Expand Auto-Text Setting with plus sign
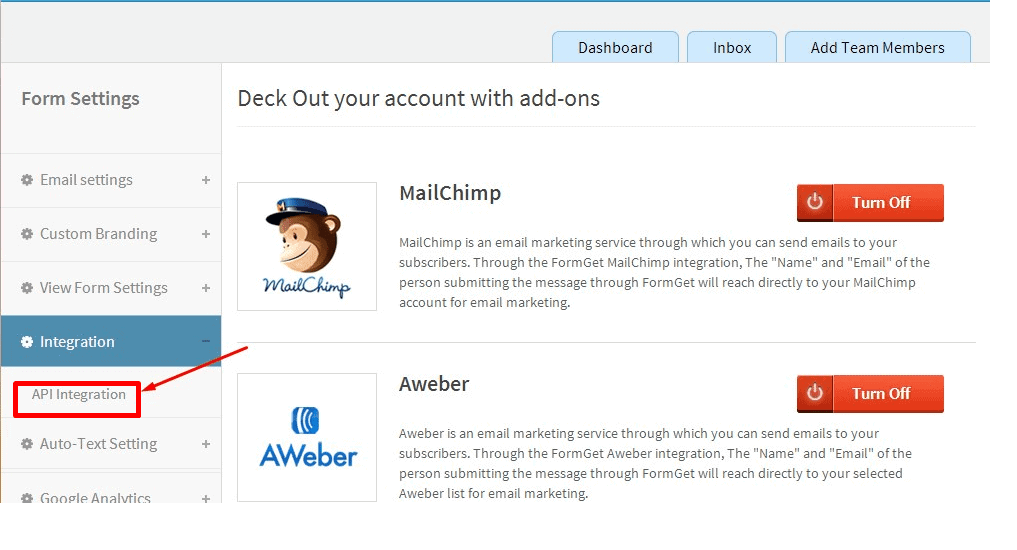This screenshot has height=550, width=1017. (x=206, y=444)
